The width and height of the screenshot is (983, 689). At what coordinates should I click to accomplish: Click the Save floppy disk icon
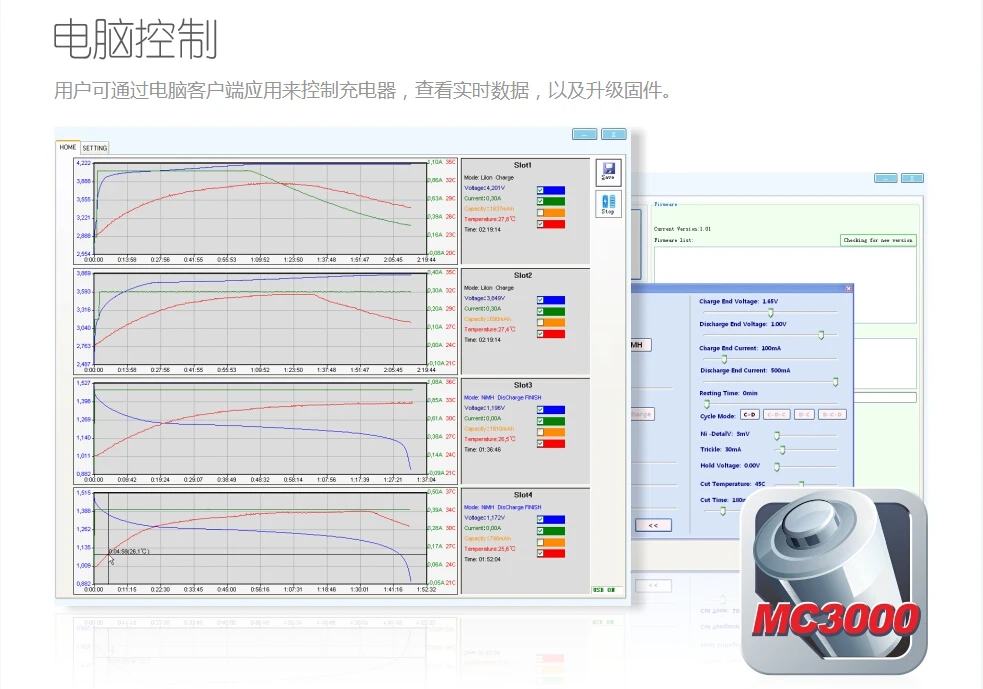[x=608, y=172]
